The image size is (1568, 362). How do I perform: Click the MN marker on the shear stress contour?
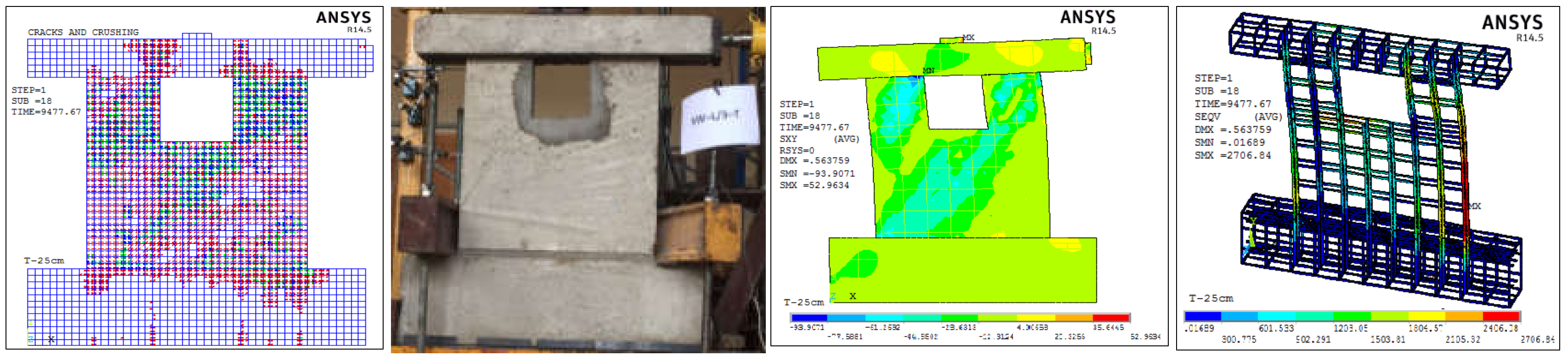(x=928, y=70)
